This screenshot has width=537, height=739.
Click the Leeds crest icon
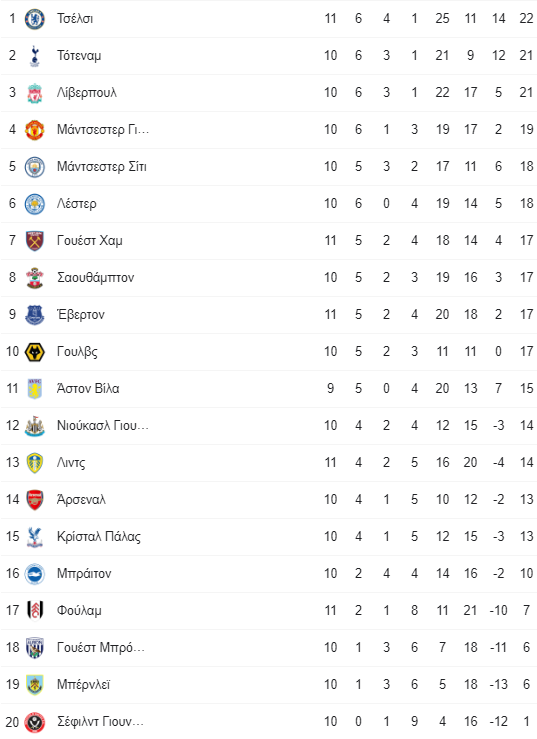tap(34, 463)
